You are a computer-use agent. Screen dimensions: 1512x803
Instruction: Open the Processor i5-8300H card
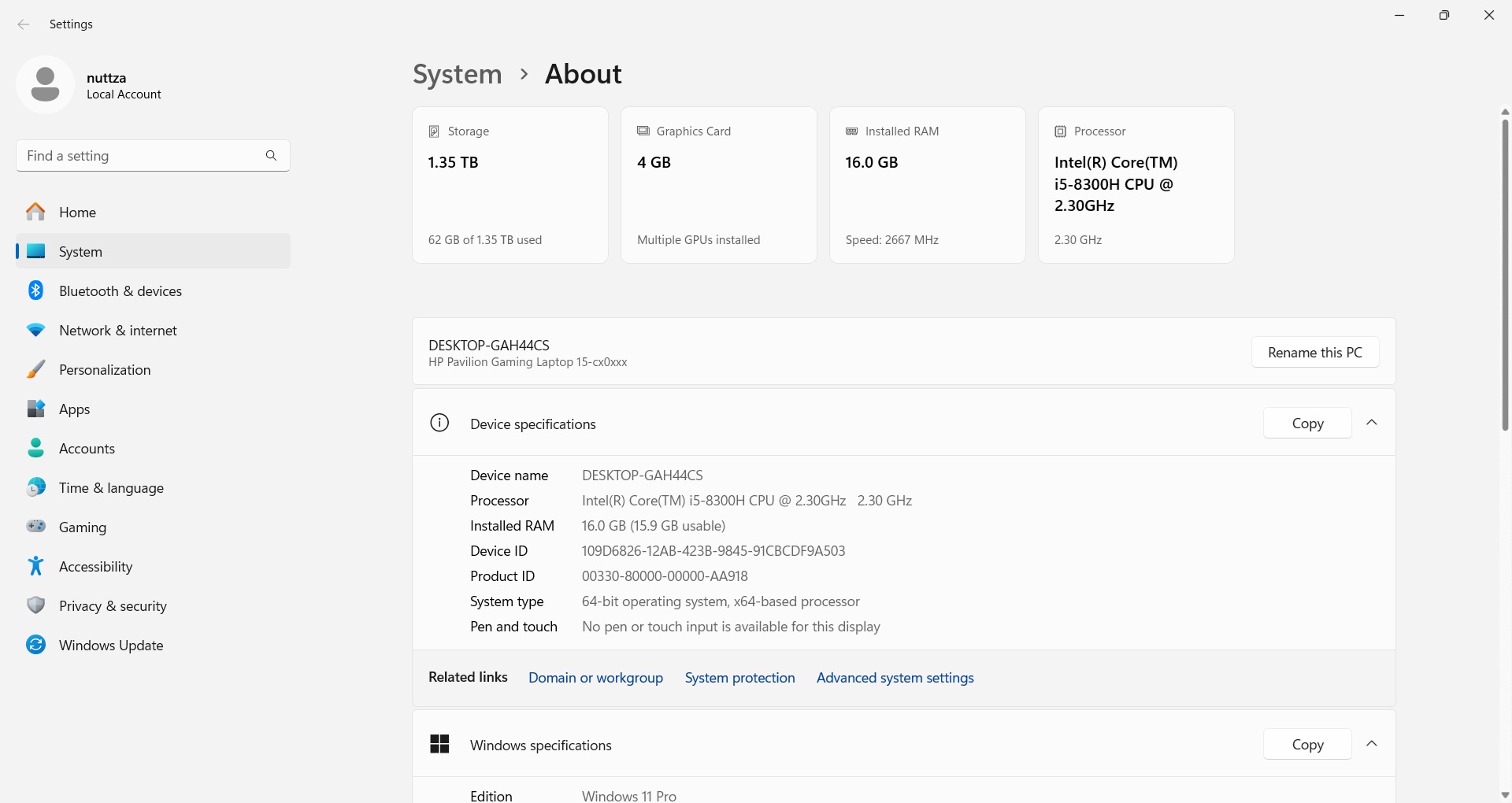[1136, 185]
